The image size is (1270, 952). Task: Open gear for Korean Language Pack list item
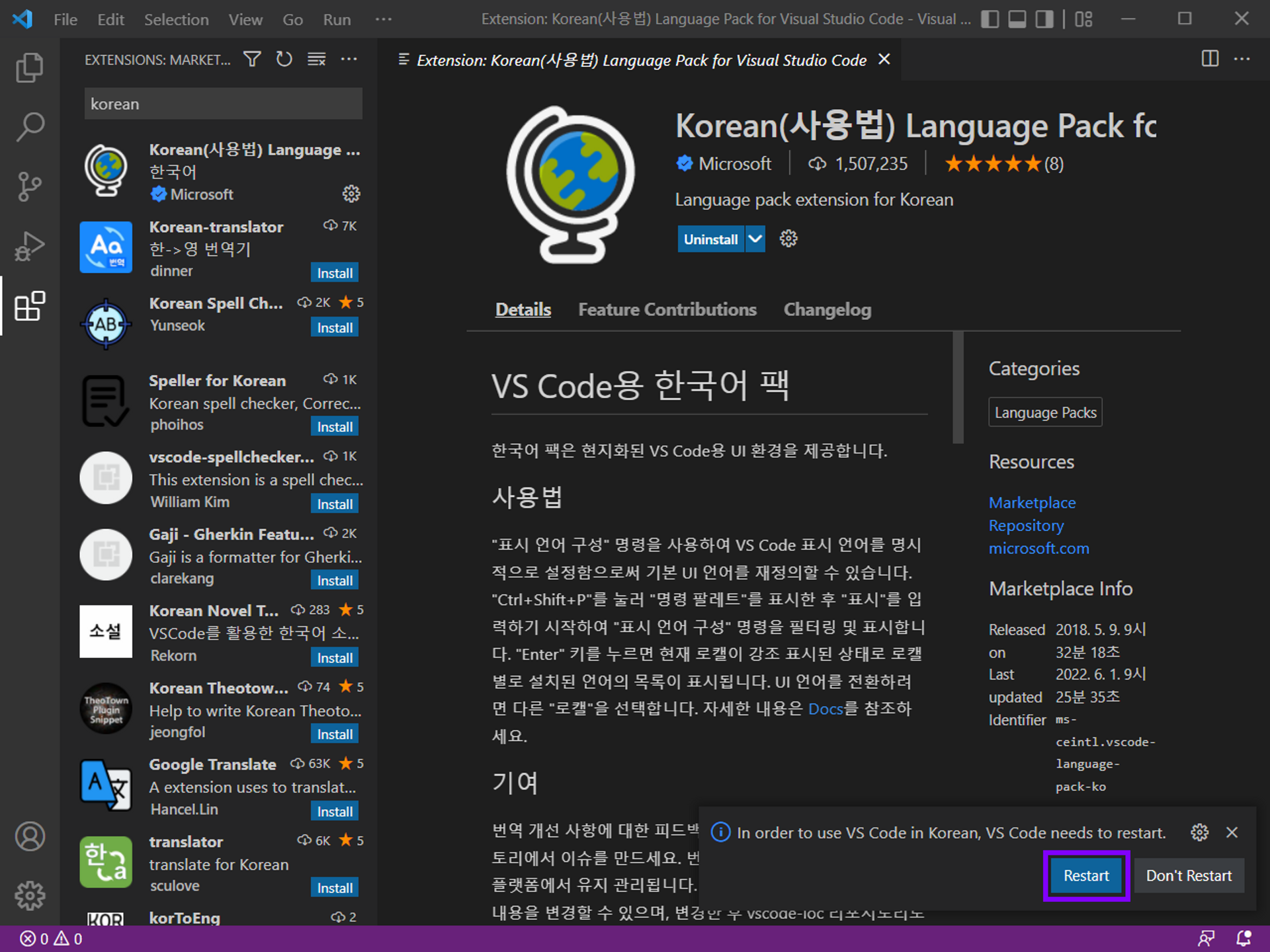coord(351,194)
